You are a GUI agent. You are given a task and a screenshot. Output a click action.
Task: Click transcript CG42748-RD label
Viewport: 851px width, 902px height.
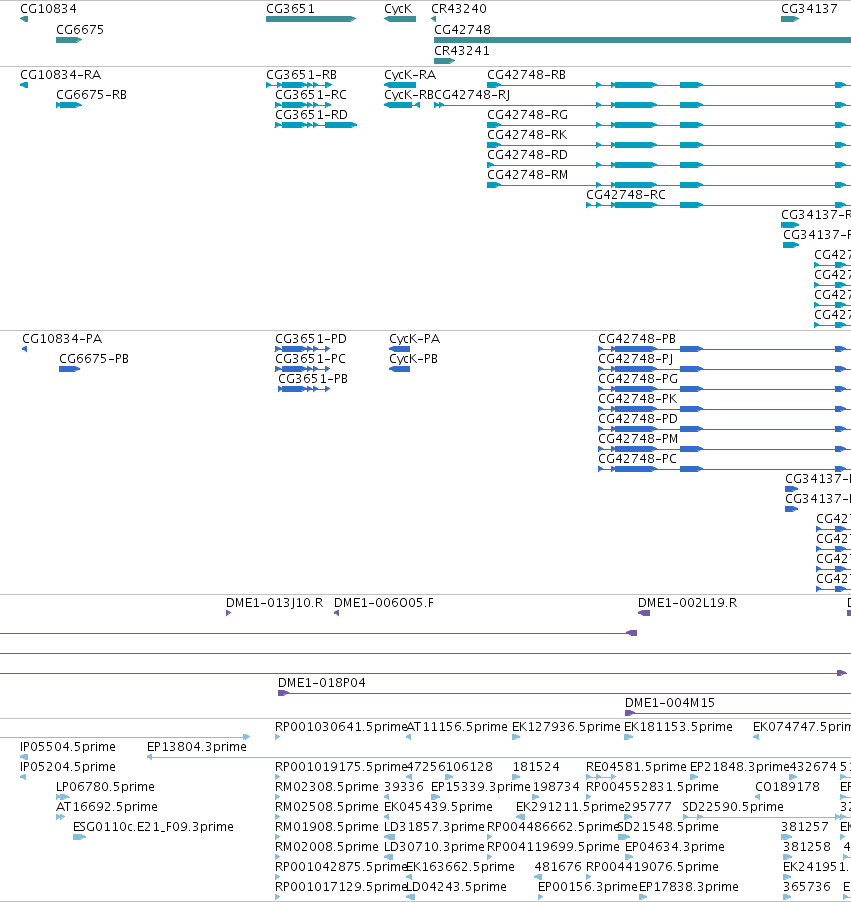click(528, 154)
